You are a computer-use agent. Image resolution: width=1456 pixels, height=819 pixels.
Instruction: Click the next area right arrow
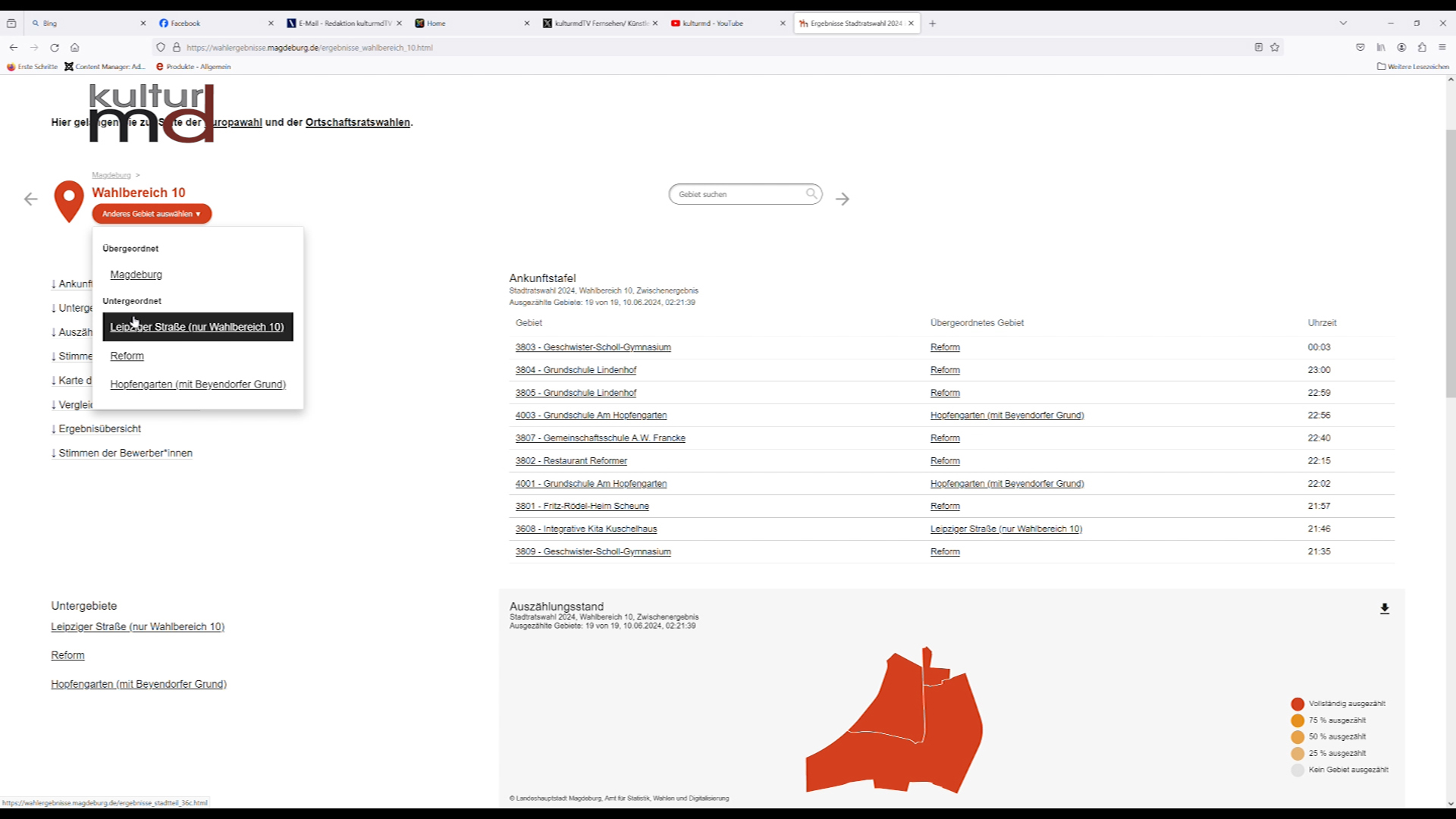[843, 199]
